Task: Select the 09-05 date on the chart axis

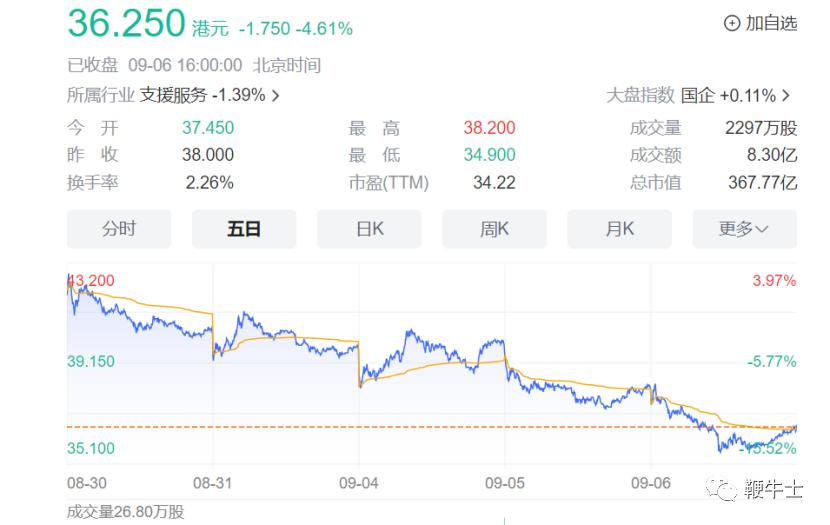Action: point(505,482)
